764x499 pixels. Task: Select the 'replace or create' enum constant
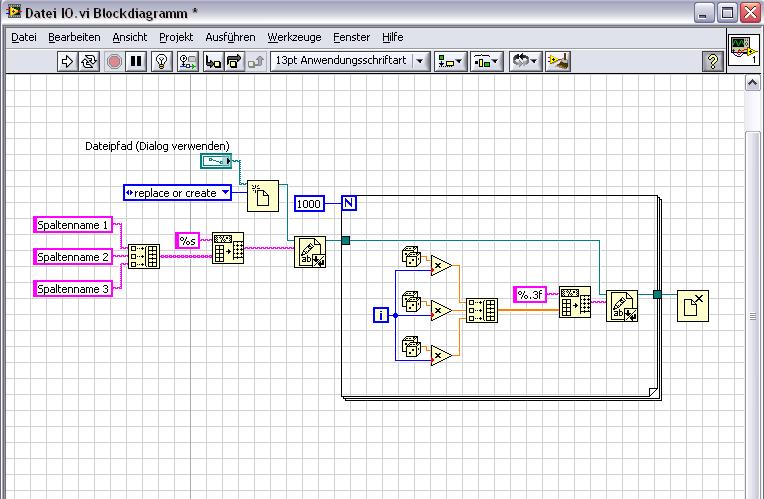[x=177, y=192]
